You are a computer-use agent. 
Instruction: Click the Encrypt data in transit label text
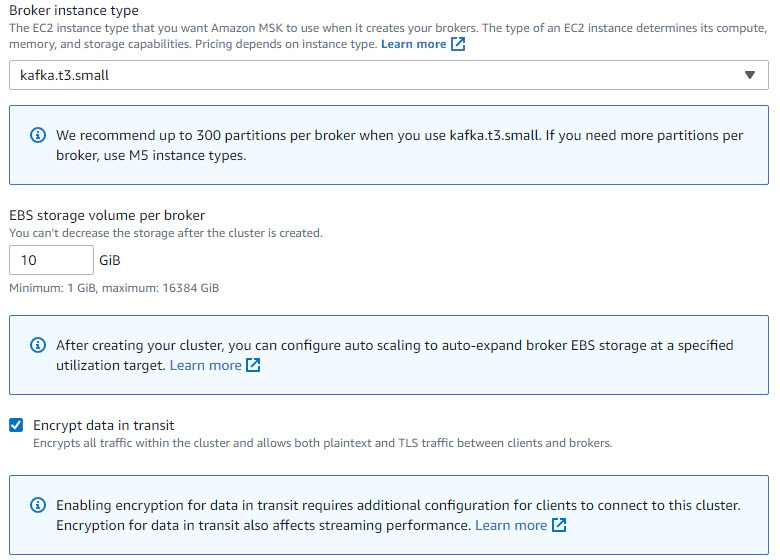pyautogui.click(x=103, y=425)
